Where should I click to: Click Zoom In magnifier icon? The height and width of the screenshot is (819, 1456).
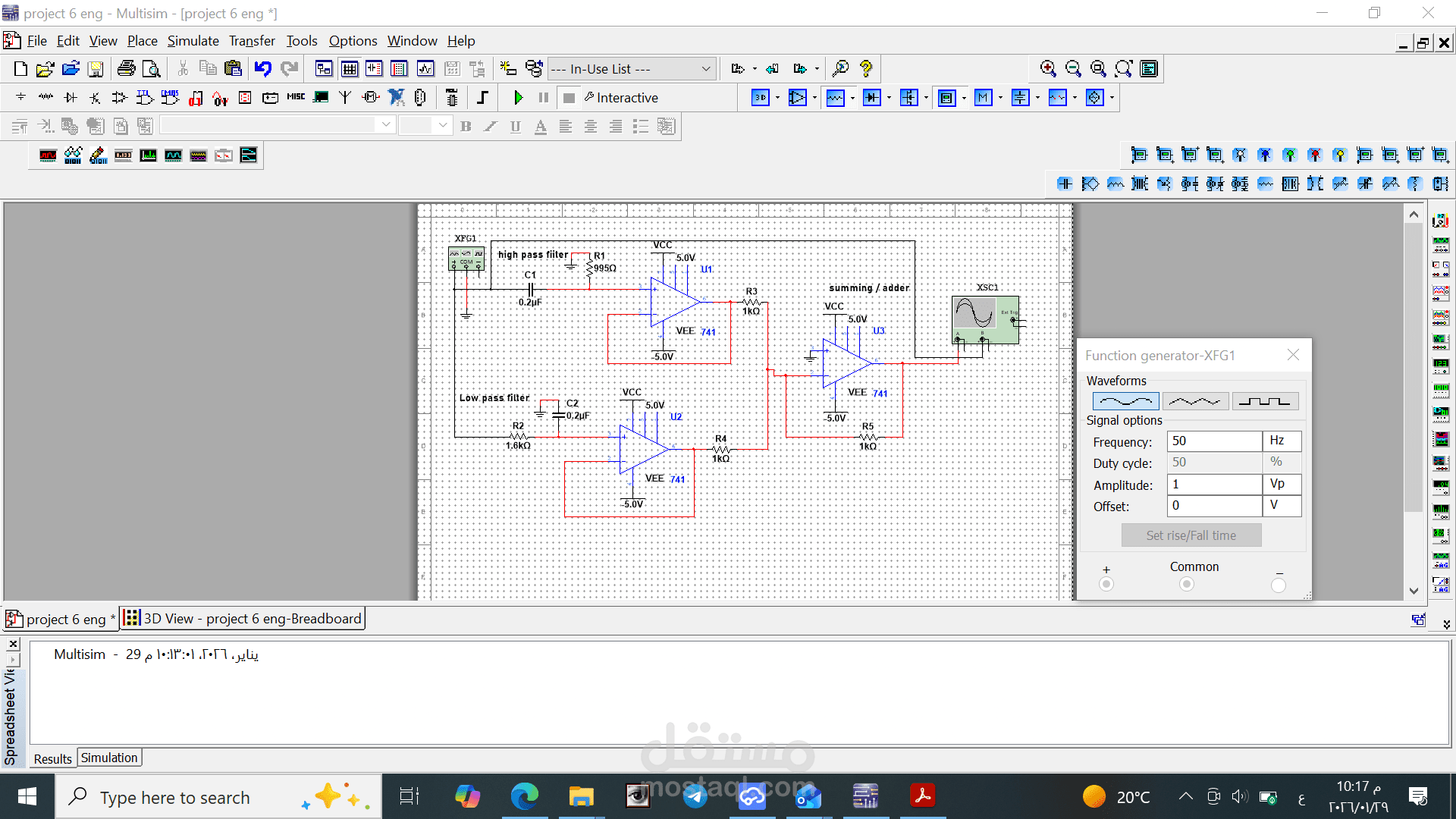coord(1048,69)
